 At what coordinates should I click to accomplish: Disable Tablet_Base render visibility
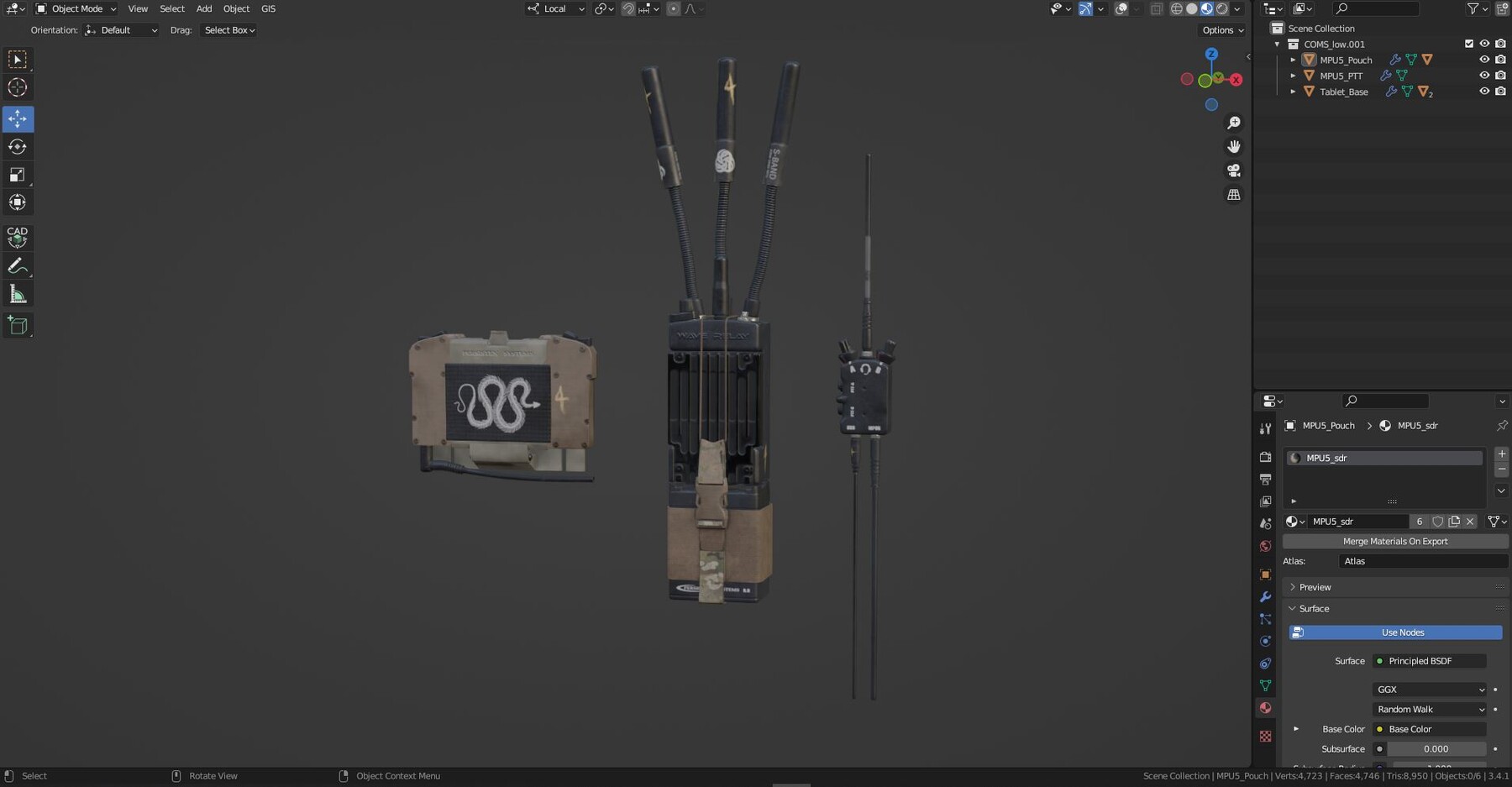tap(1500, 92)
